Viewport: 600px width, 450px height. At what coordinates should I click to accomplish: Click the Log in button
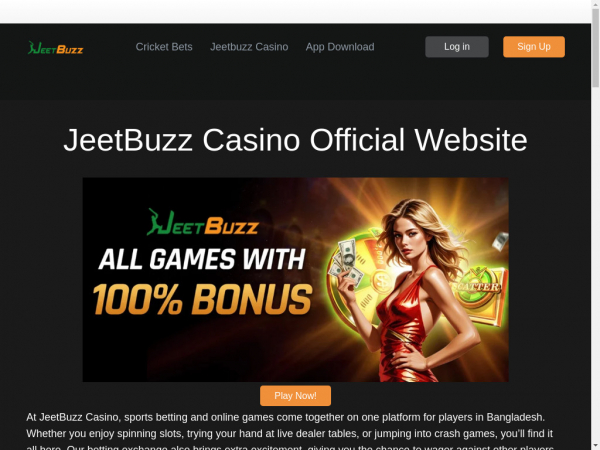pos(457,47)
